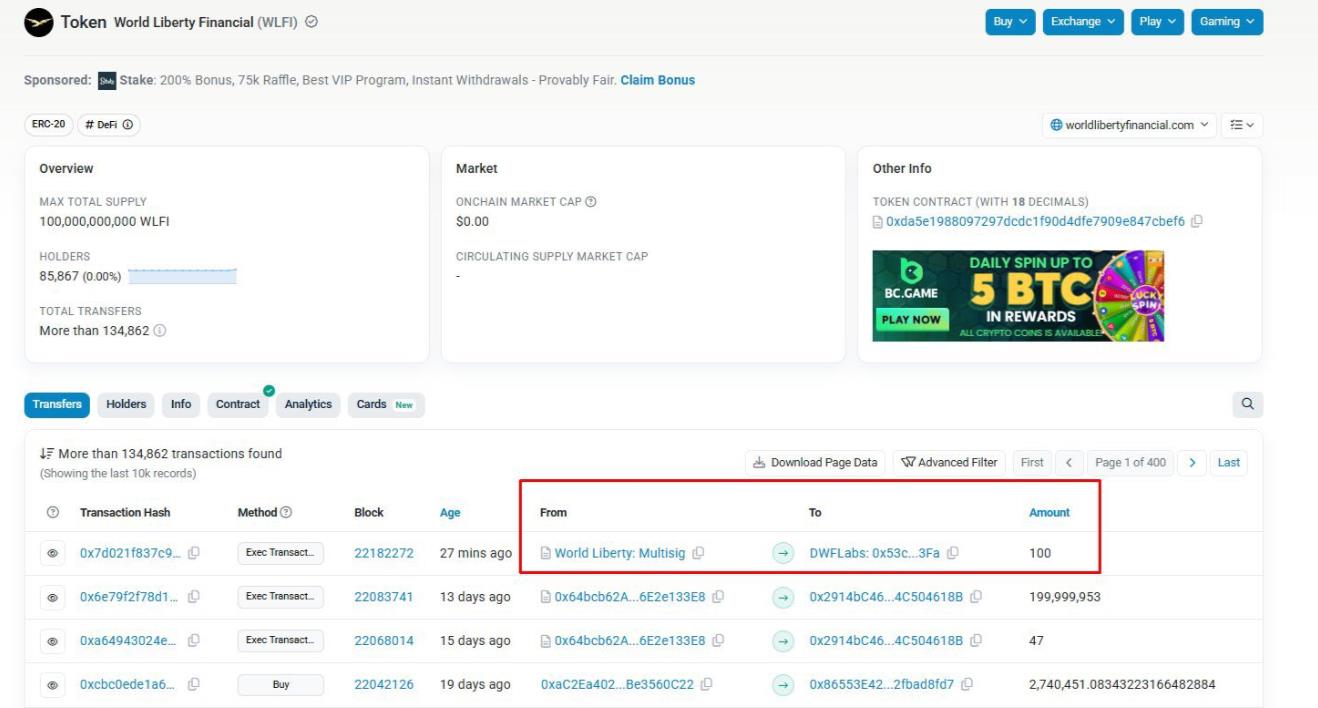Click the help icon beside Method column header
Image resolution: width=1318 pixels, height=708 pixels.
pos(287,513)
